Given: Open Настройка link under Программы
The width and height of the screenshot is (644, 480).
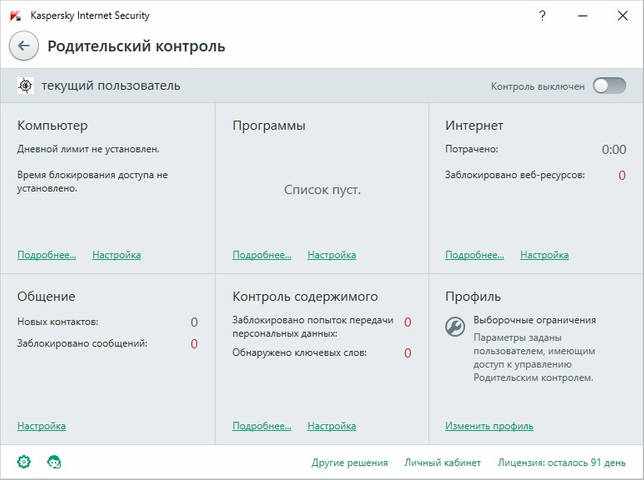Looking at the screenshot, I should (331, 255).
